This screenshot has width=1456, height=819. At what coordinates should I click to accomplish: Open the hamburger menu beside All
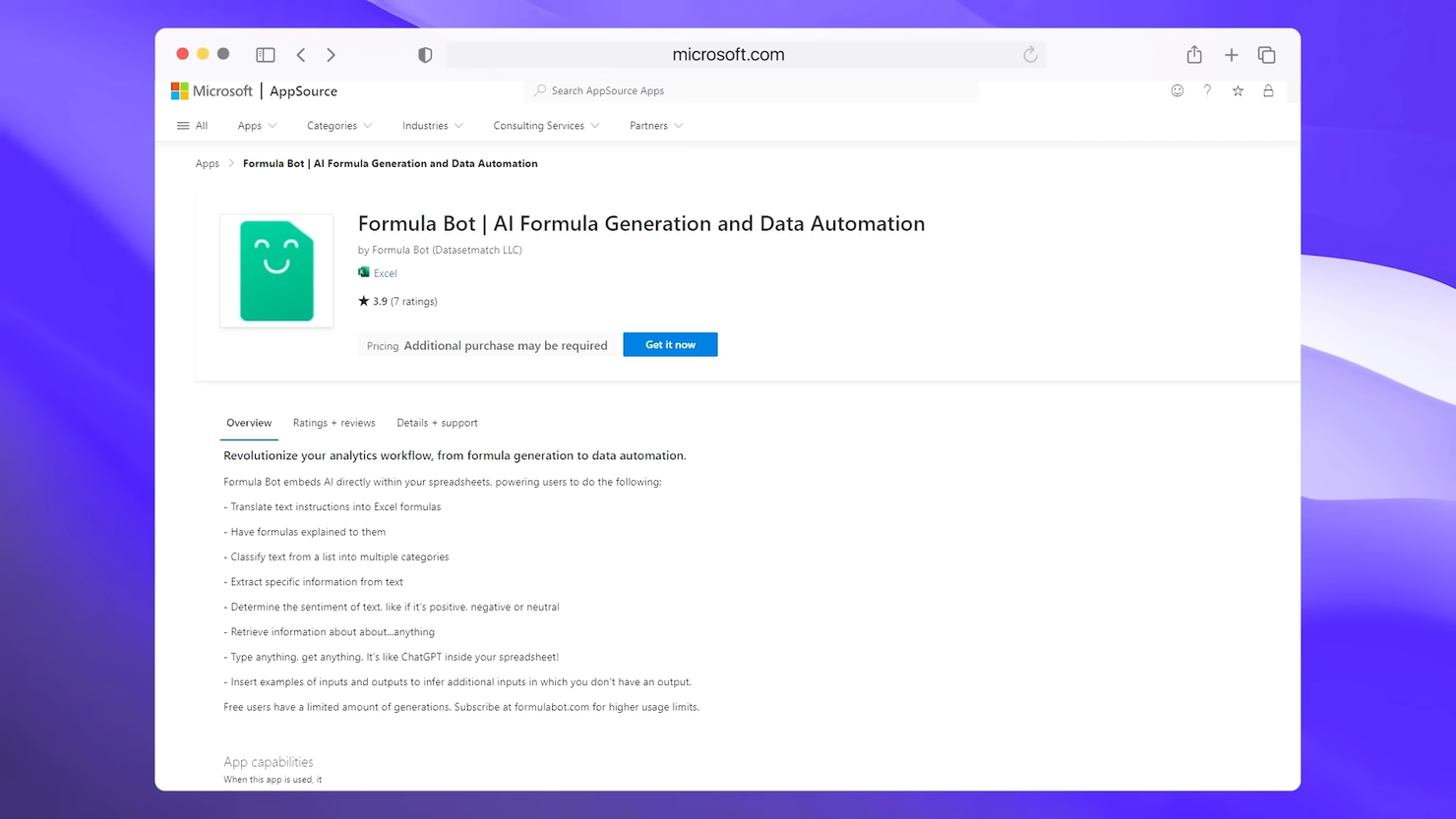click(183, 125)
